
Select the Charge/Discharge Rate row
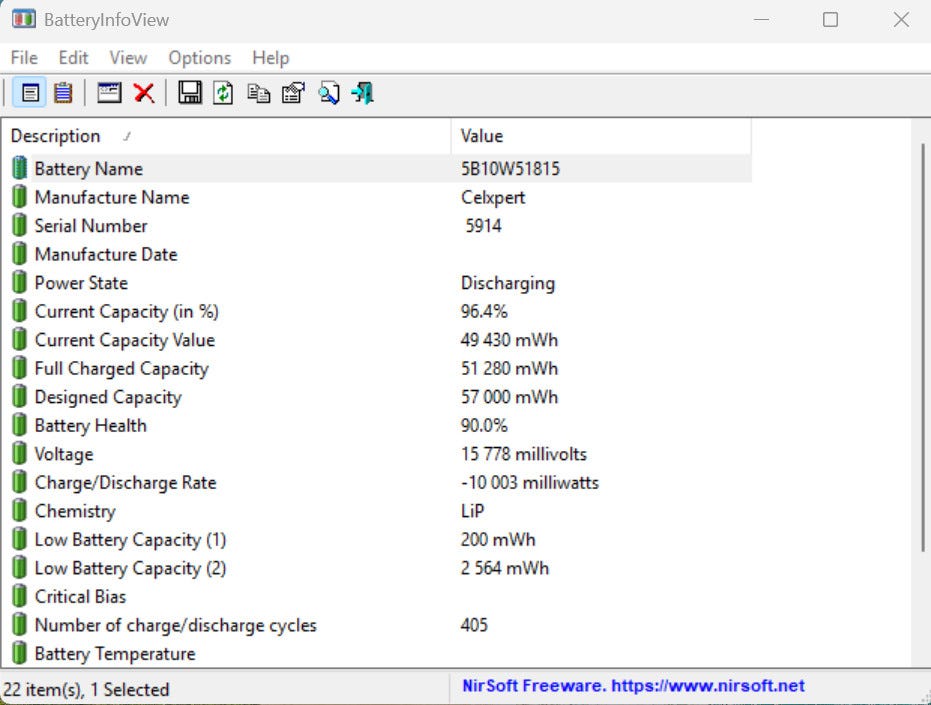click(x=377, y=482)
